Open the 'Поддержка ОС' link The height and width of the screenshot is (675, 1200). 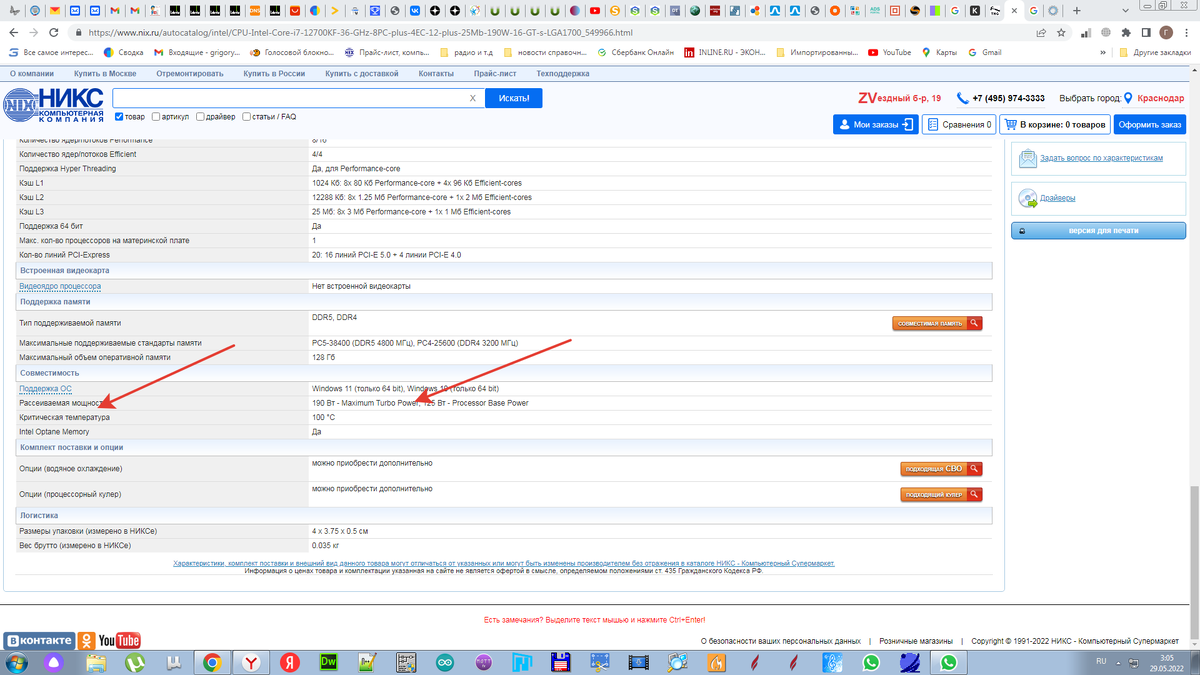[45, 389]
